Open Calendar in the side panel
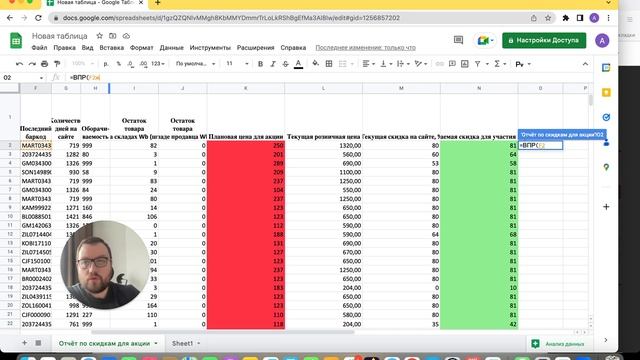 click(606, 68)
